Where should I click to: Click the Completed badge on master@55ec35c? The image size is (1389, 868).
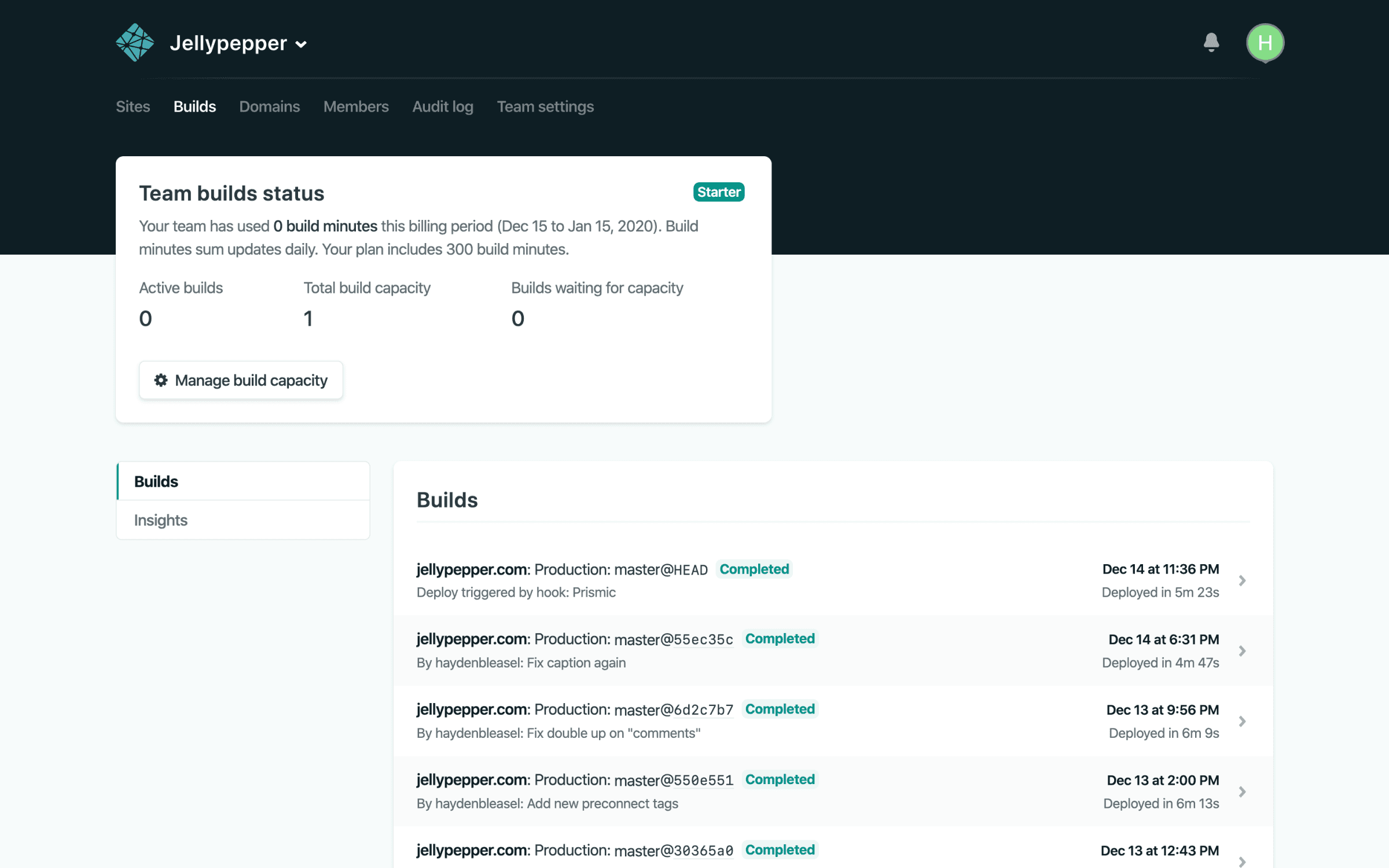click(780, 639)
